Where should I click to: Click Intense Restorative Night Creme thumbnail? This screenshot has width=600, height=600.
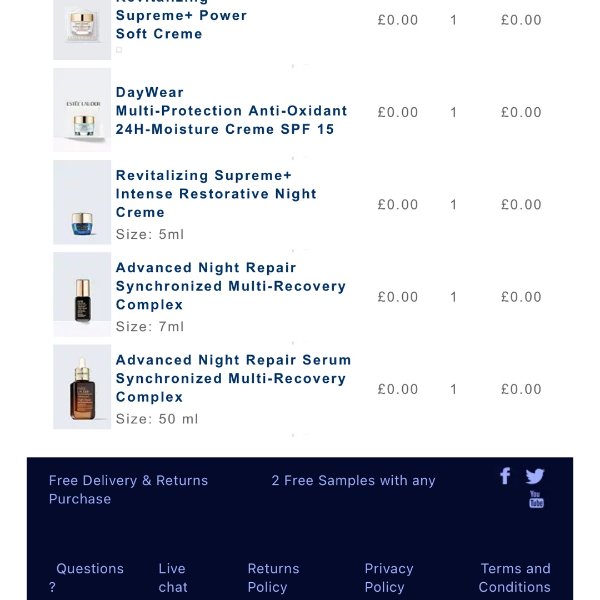pos(82,203)
